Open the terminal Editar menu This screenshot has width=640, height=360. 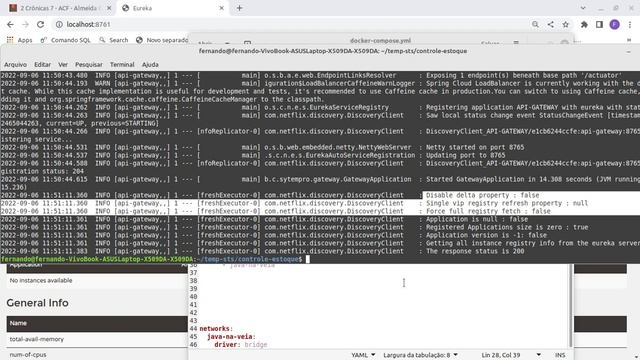point(42,64)
